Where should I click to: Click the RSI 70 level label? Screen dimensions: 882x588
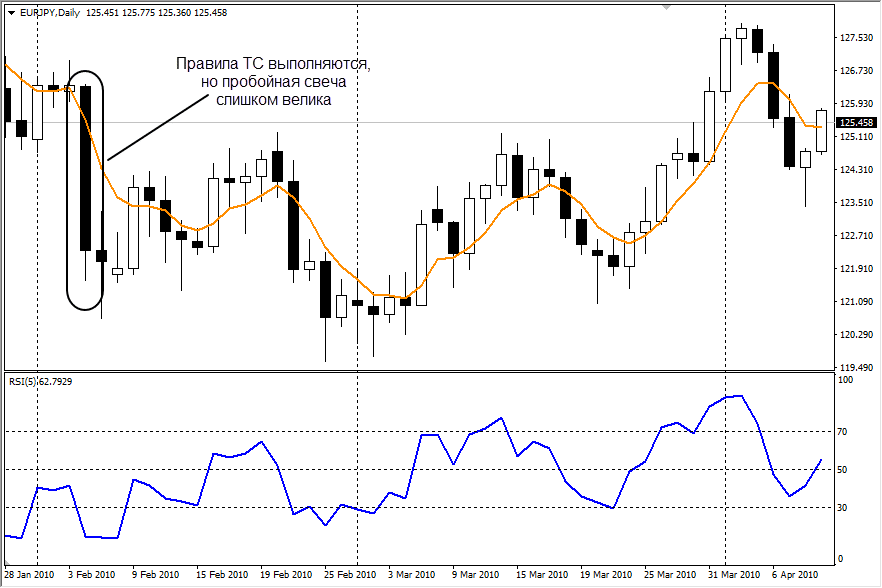845,432
